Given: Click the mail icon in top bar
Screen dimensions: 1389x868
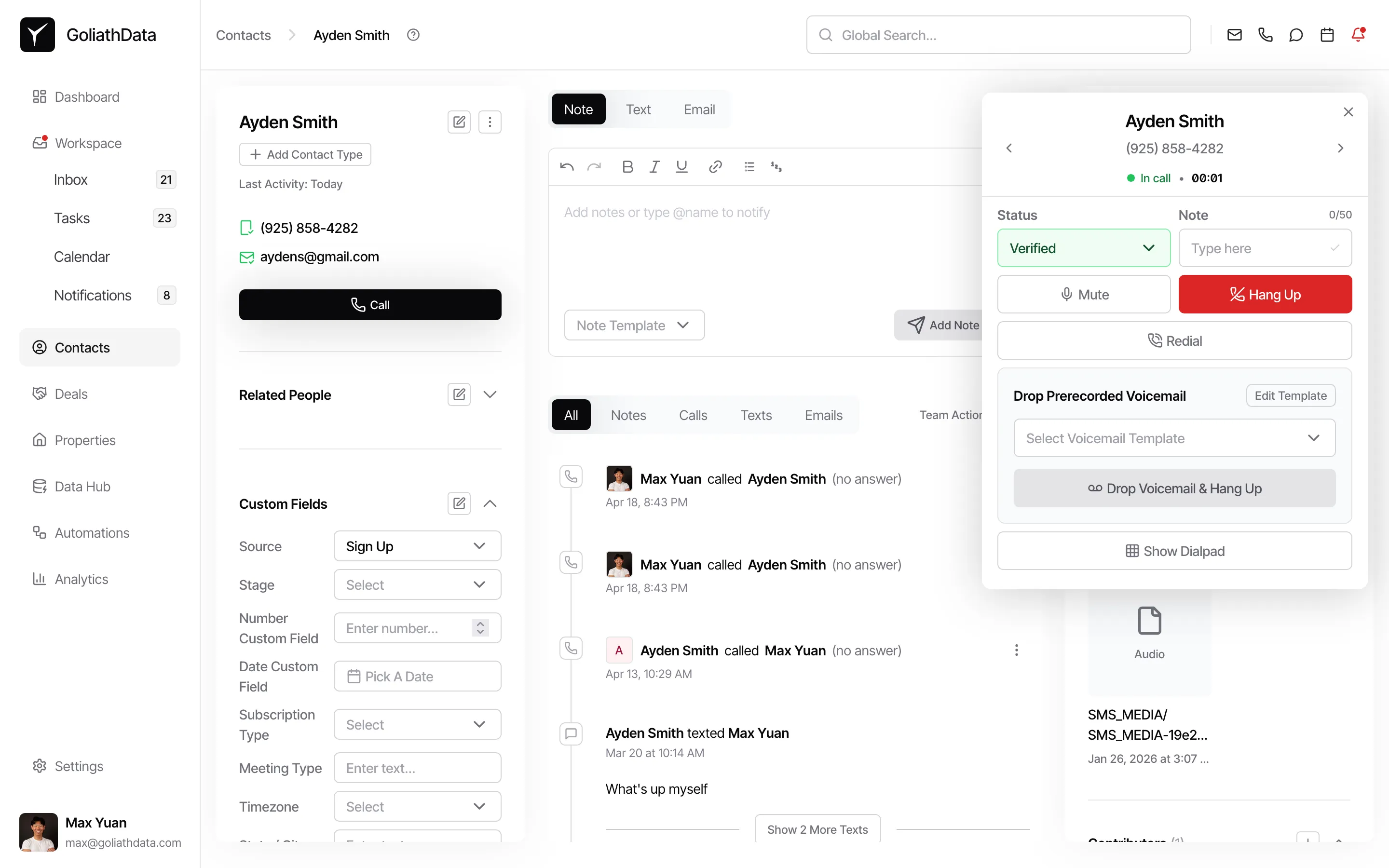Looking at the screenshot, I should click(x=1234, y=35).
